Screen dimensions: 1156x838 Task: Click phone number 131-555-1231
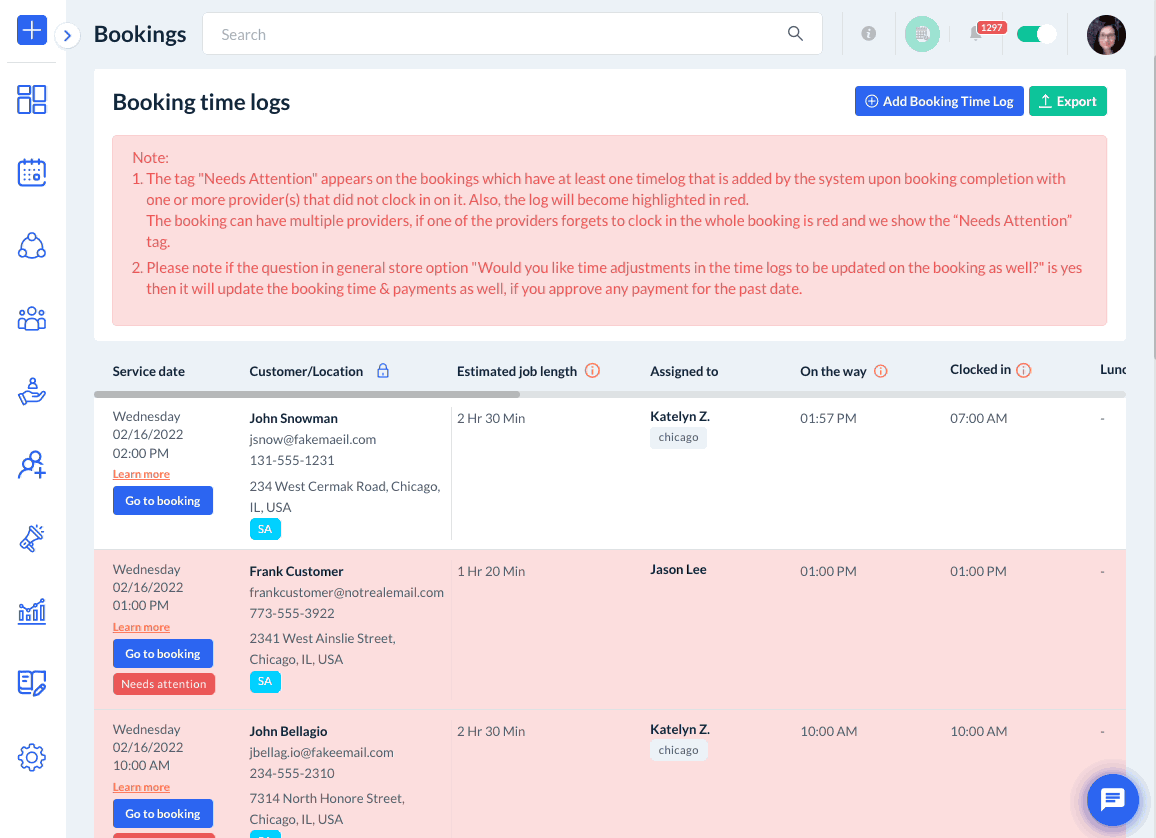[292, 460]
